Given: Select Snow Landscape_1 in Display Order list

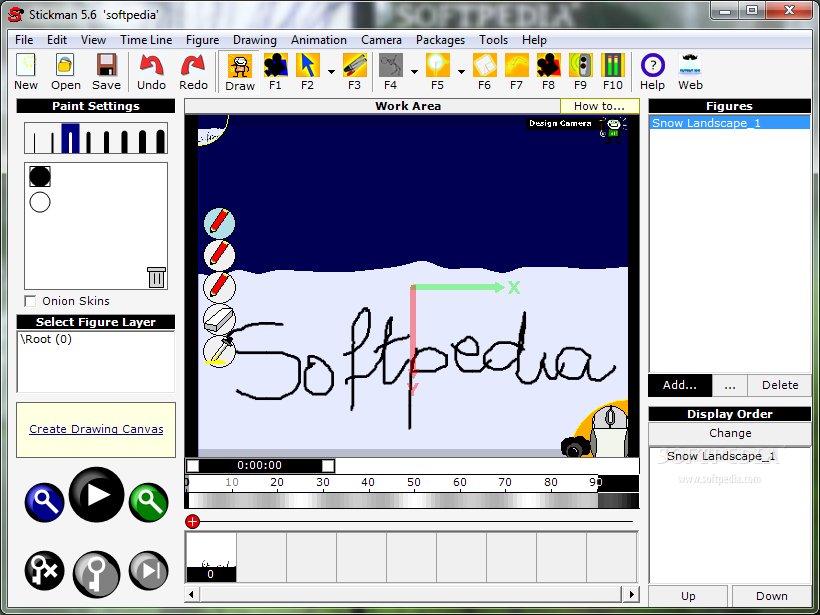Looking at the screenshot, I should 721,456.
